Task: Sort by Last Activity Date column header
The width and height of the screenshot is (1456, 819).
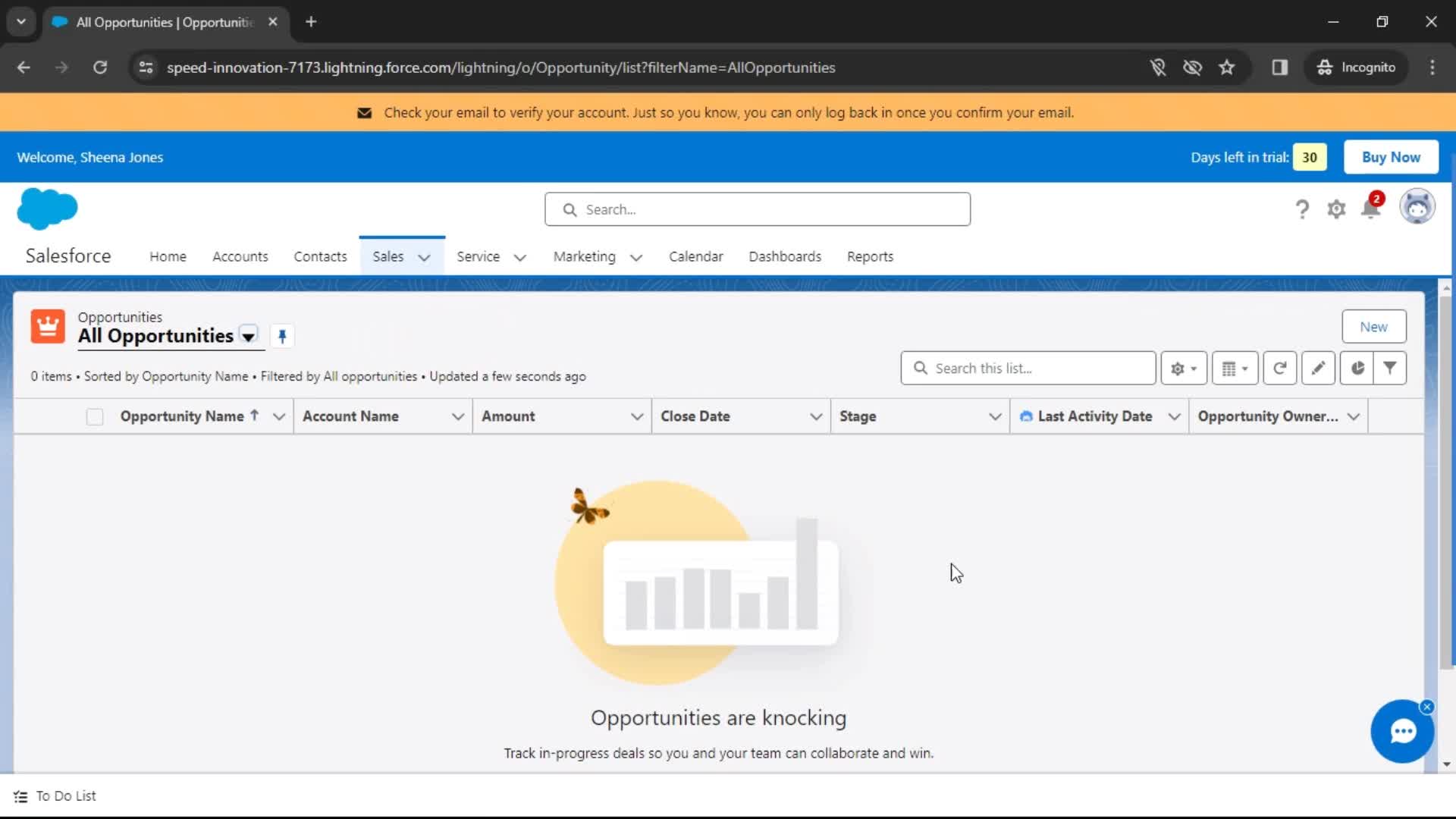Action: [1095, 416]
